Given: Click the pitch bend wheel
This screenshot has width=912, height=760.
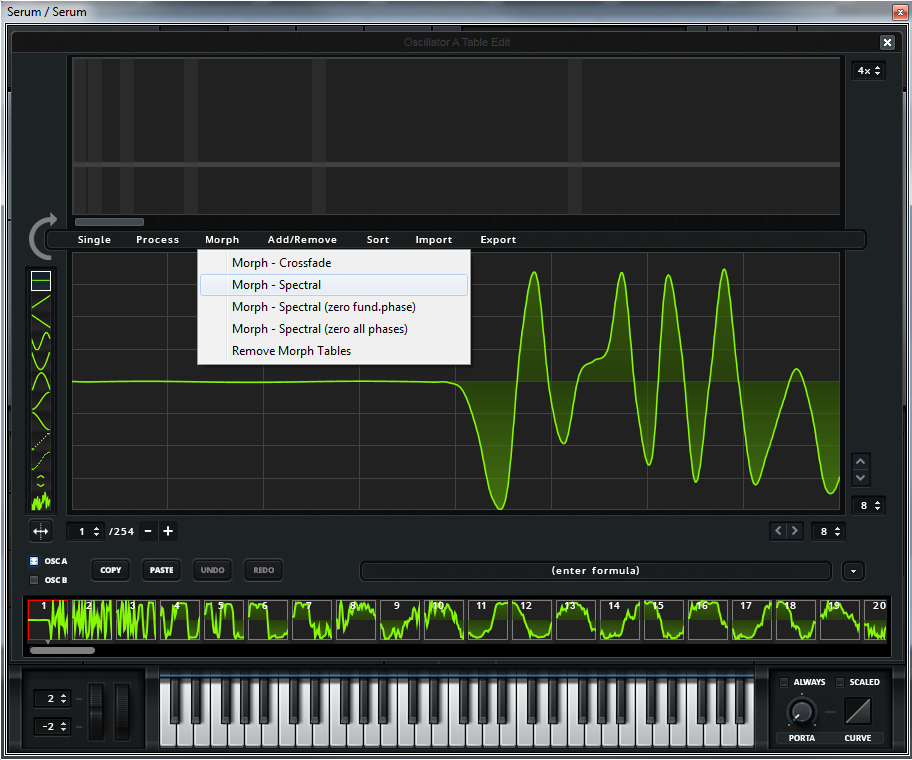Looking at the screenshot, I should click(97, 712).
